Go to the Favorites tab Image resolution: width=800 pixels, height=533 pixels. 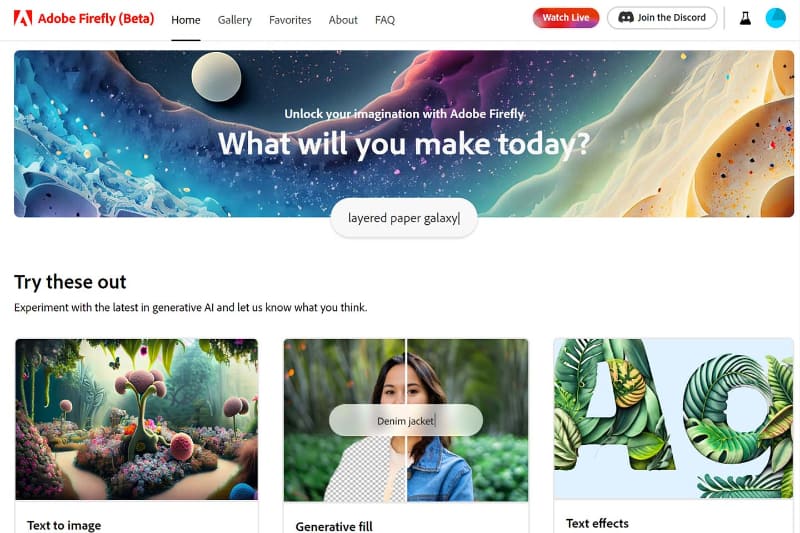[290, 20]
